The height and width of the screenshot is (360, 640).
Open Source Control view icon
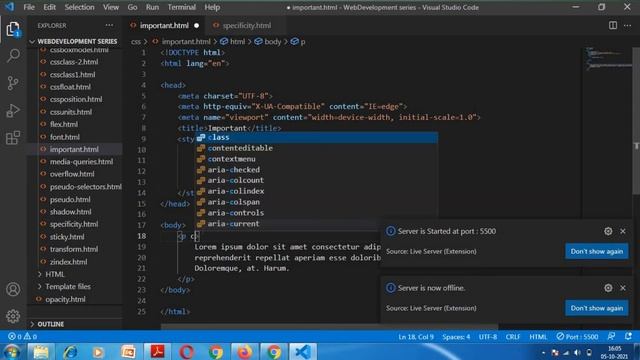pyautogui.click(x=13, y=83)
